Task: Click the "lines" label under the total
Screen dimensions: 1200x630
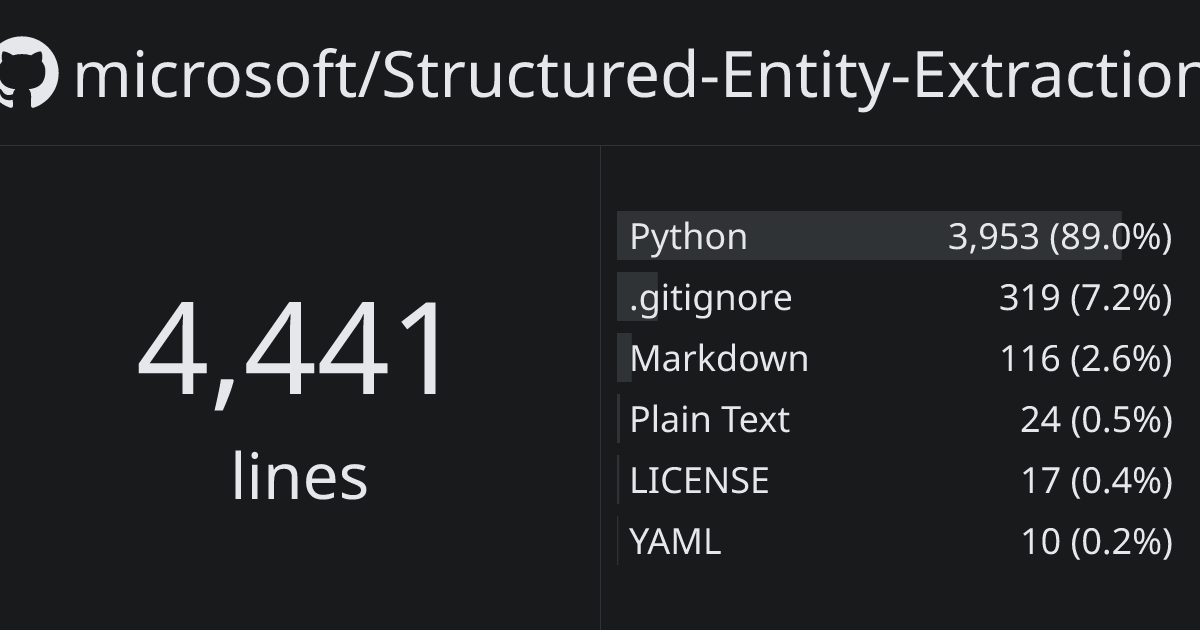Action: tap(299, 476)
